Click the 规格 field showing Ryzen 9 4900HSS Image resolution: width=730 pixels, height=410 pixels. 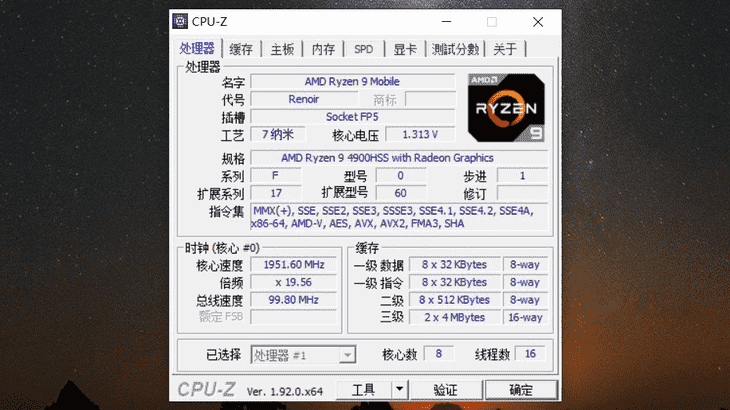[399, 158]
